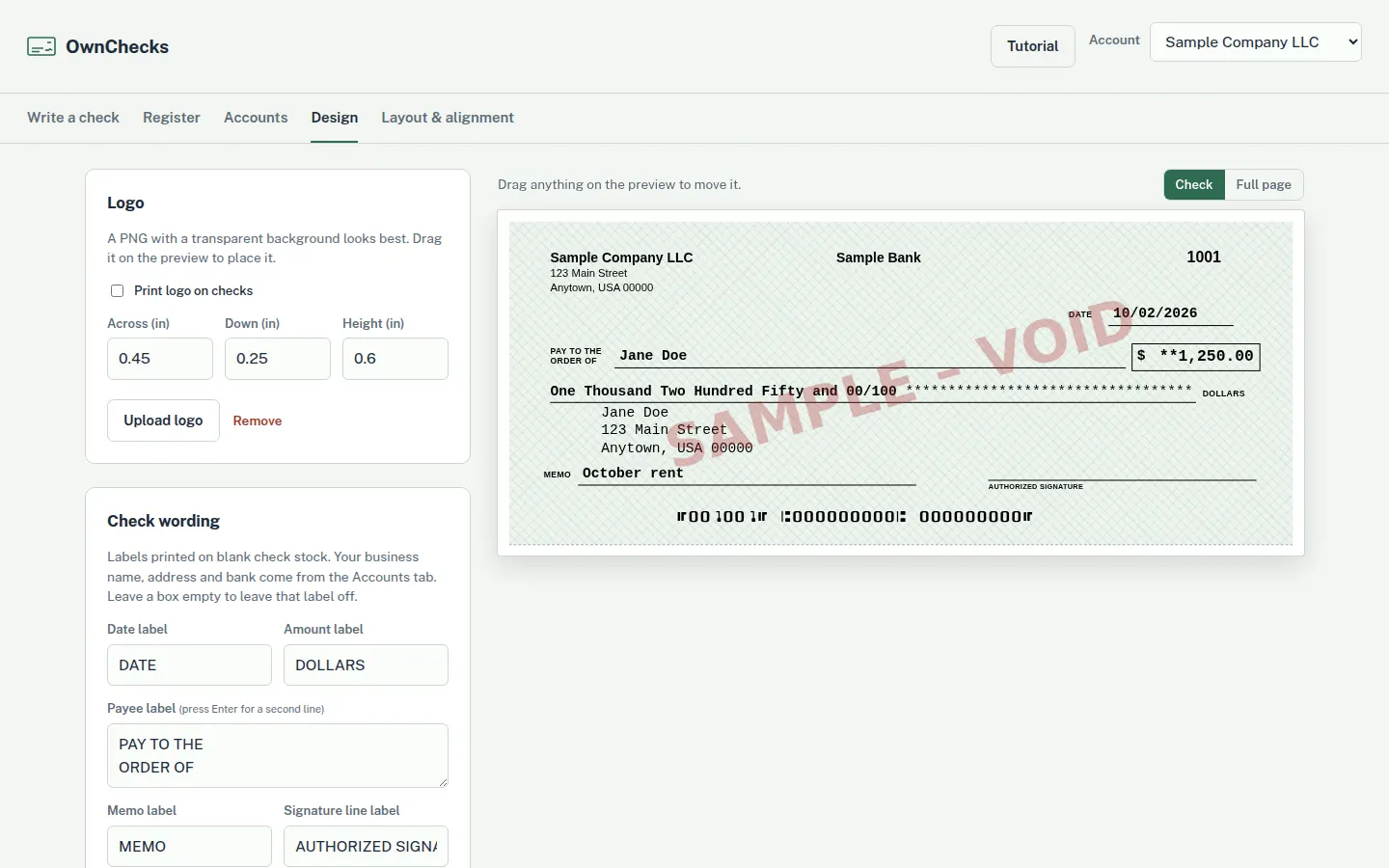Screen dimensions: 1389x868
Task: Remove the uploaded logo
Action: click(x=258, y=420)
